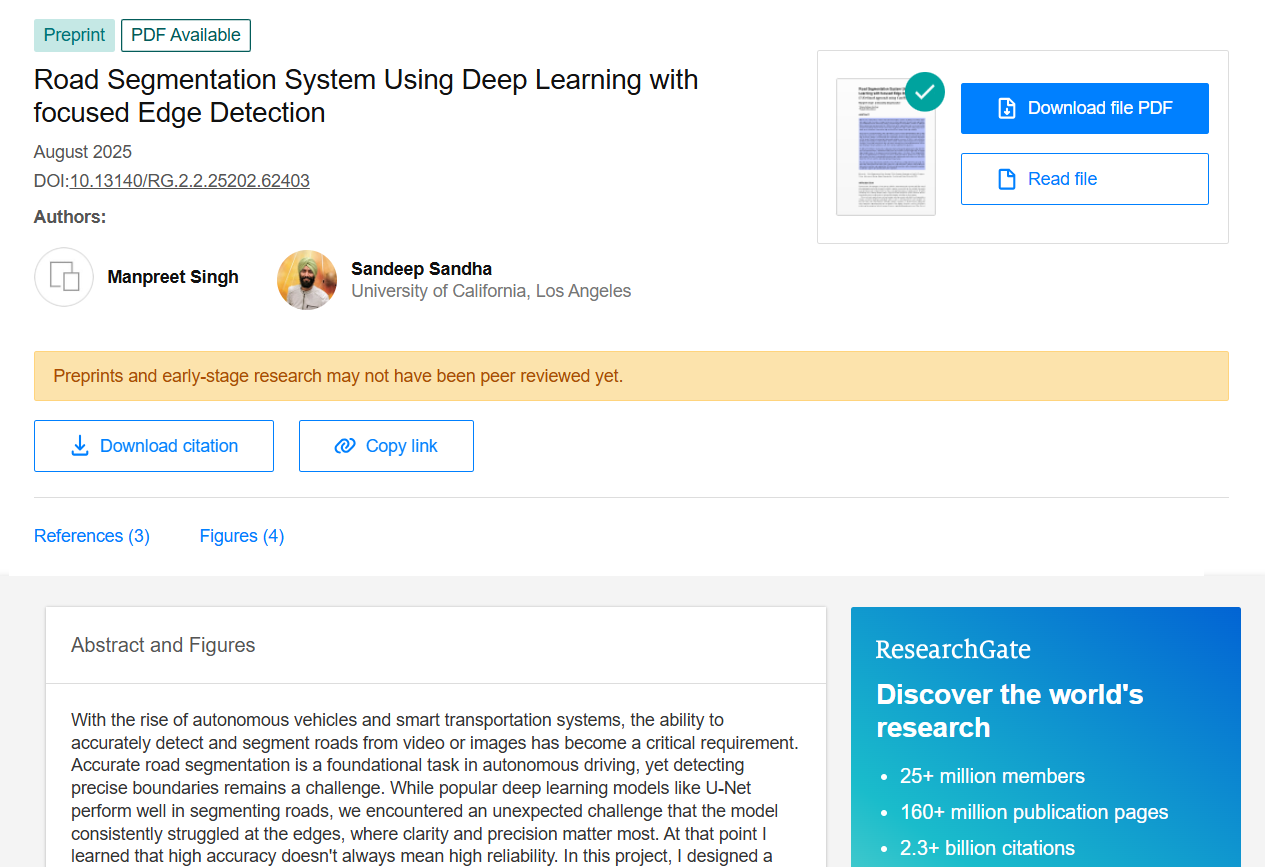Viewport: 1265px width, 867px height.
Task: Open the DOI 10.13140/RG.2.2.25202.62403 link
Action: (189, 181)
